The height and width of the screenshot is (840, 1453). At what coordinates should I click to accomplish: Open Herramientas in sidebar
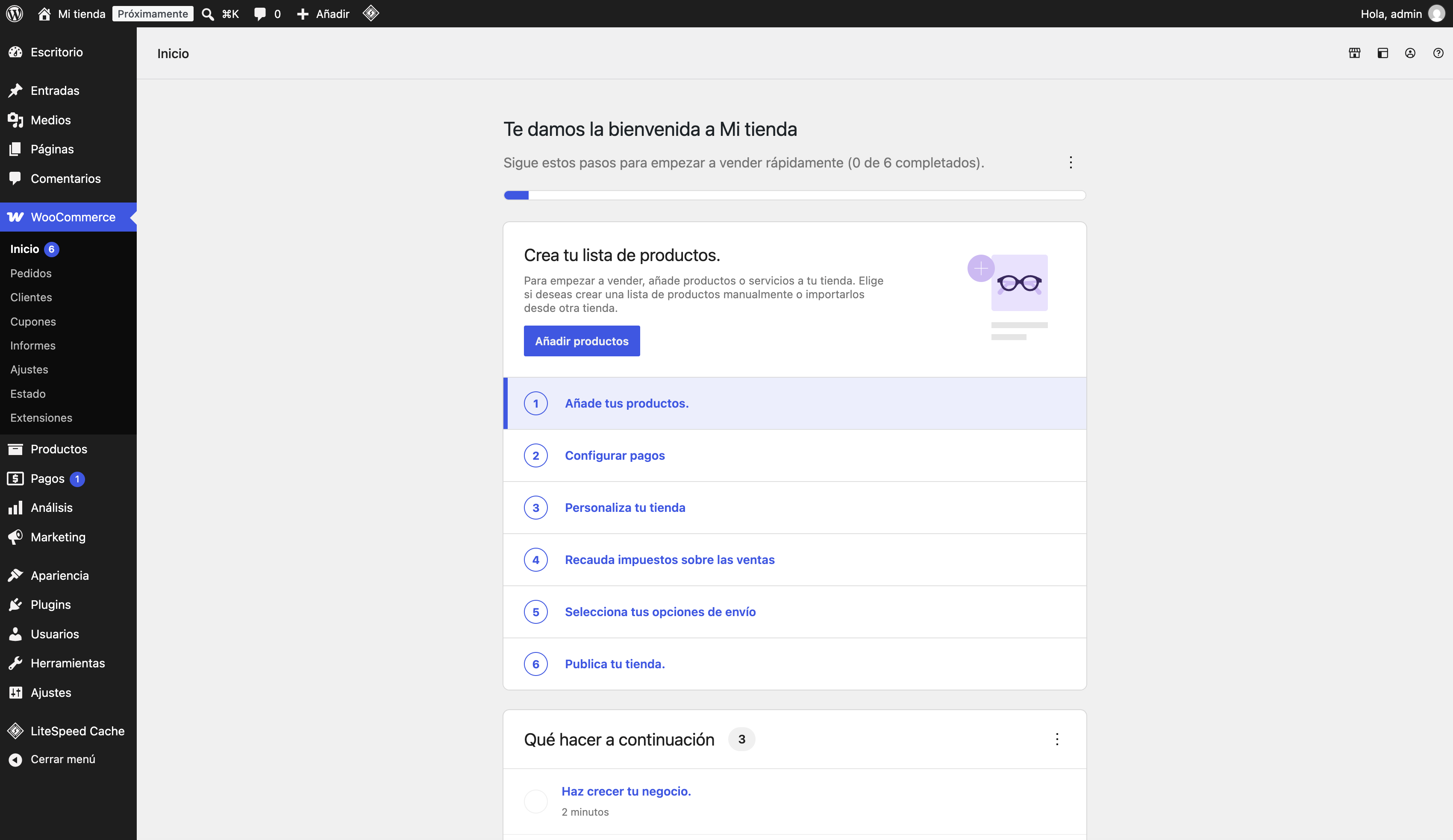click(68, 664)
